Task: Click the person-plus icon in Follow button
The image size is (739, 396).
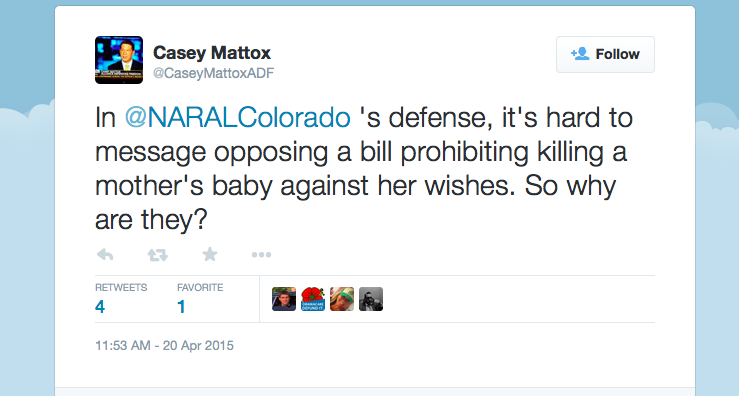Action: click(x=580, y=54)
